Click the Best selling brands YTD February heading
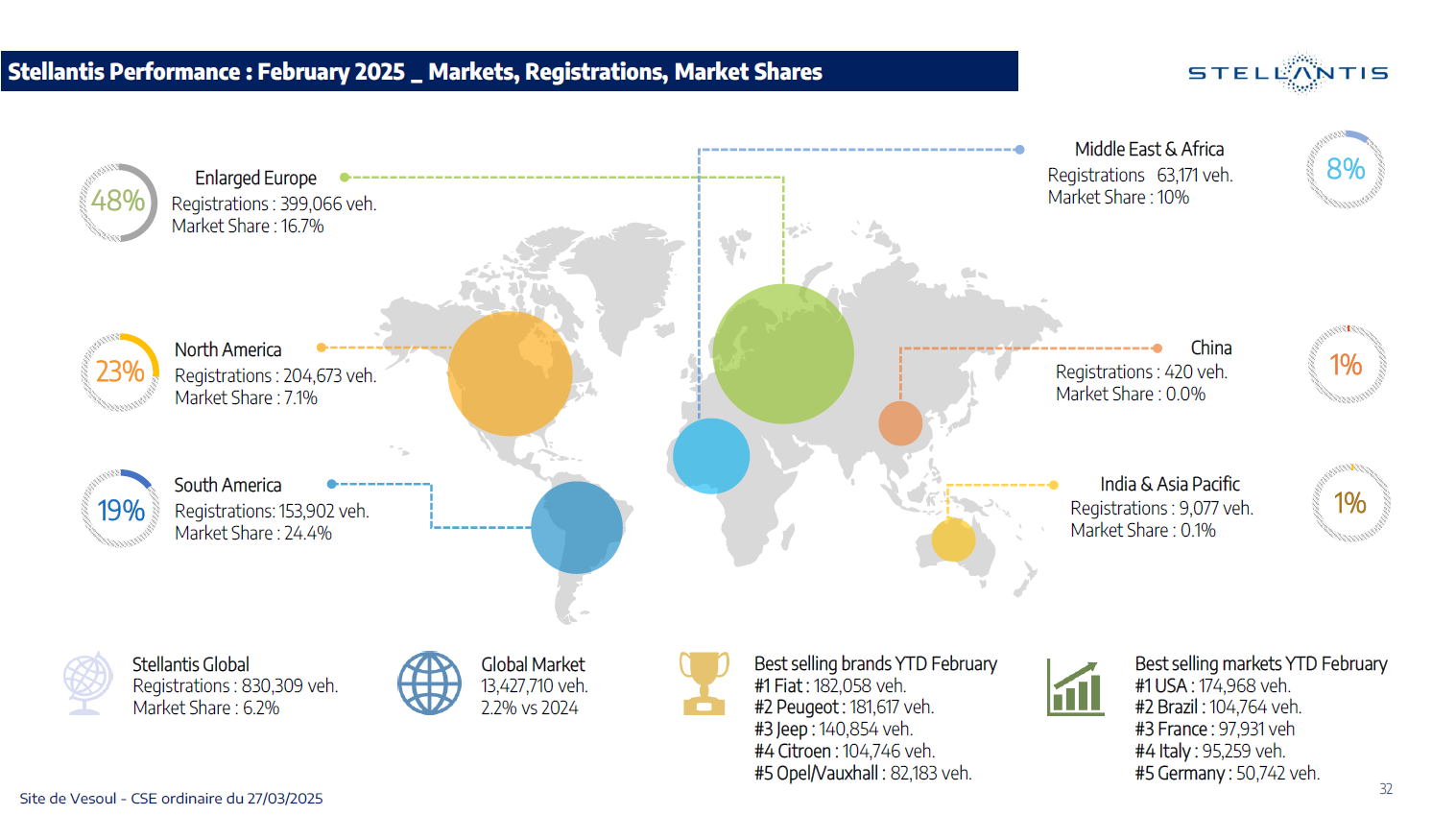 [x=875, y=663]
